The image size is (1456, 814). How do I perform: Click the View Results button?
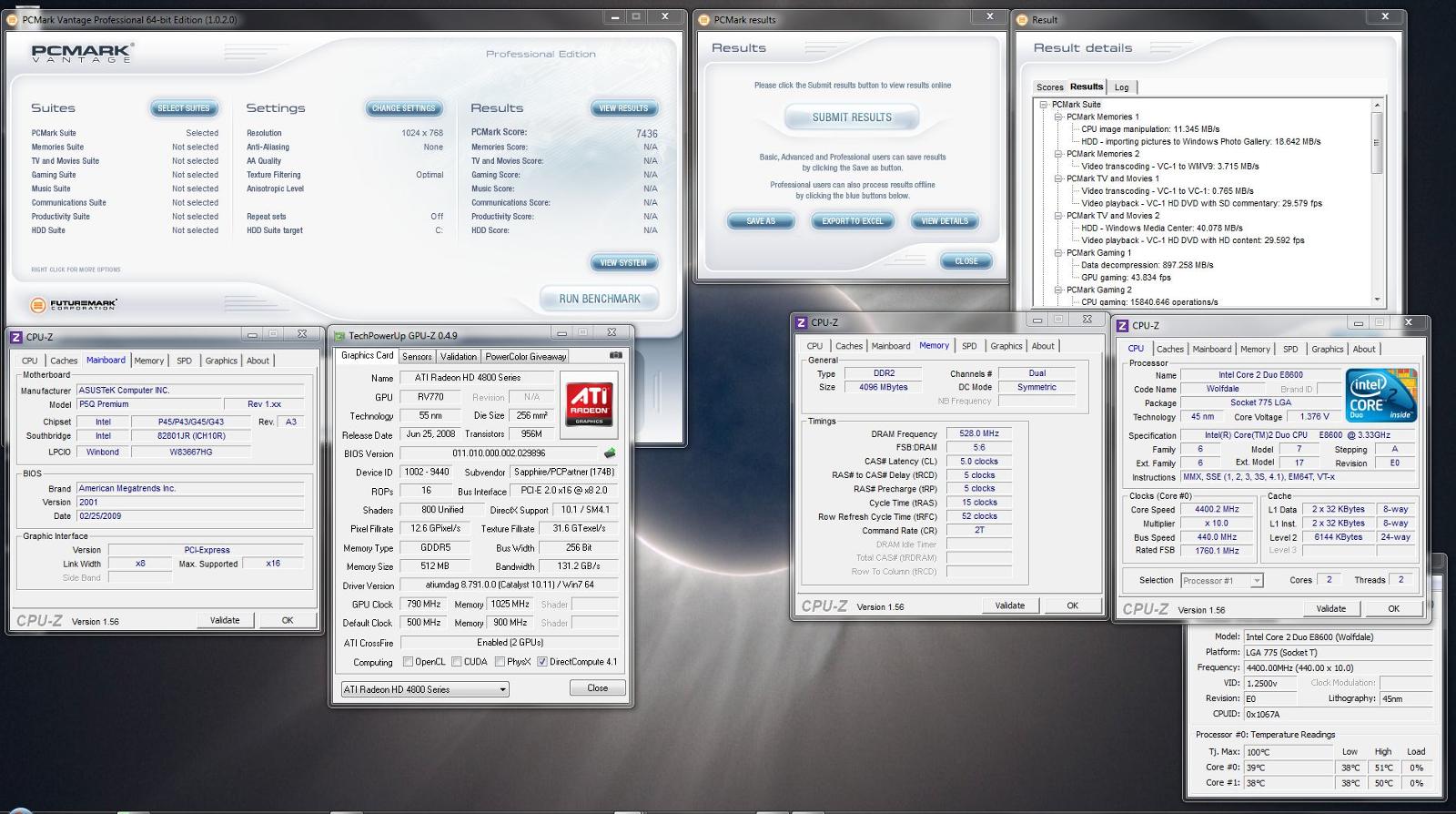[623, 108]
